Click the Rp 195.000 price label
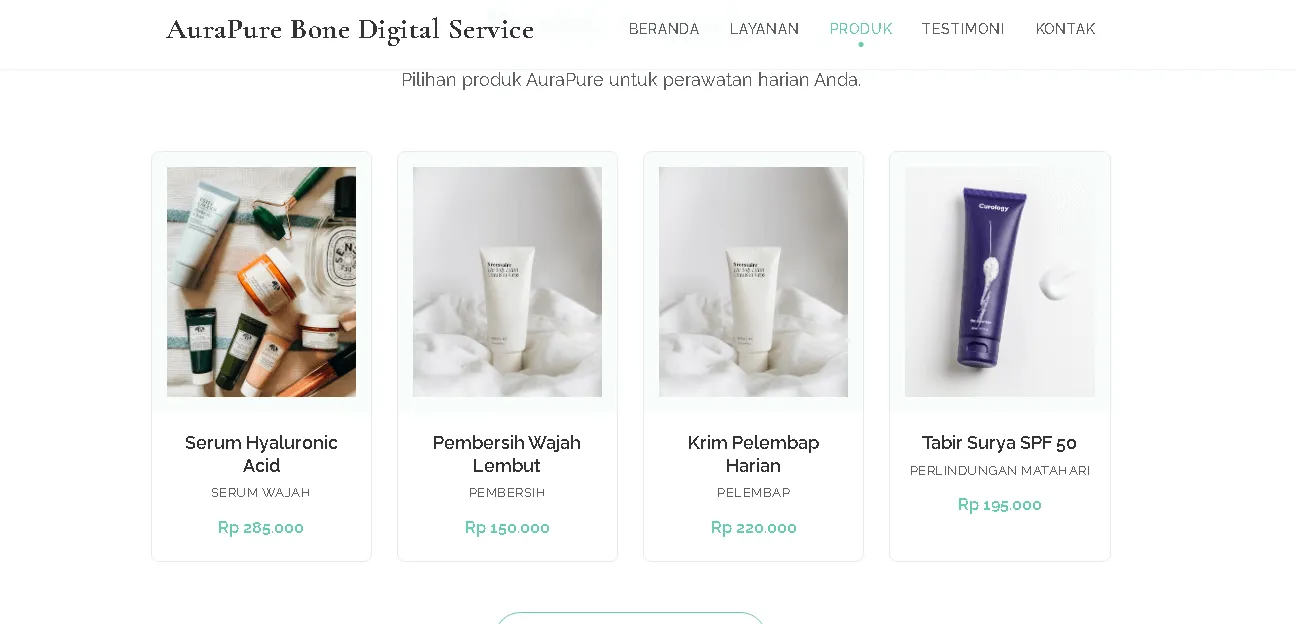Viewport: 1296px width, 624px height. 999,505
